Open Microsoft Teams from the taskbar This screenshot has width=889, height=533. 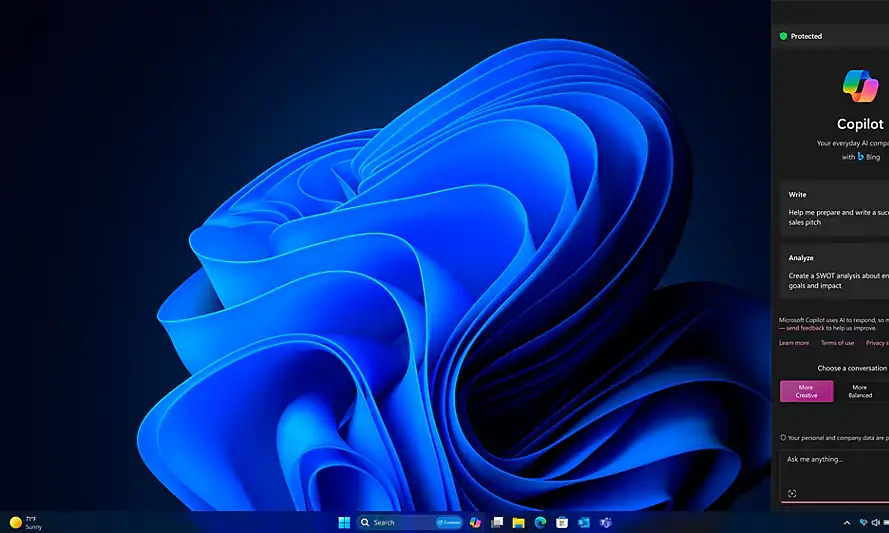[606, 522]
